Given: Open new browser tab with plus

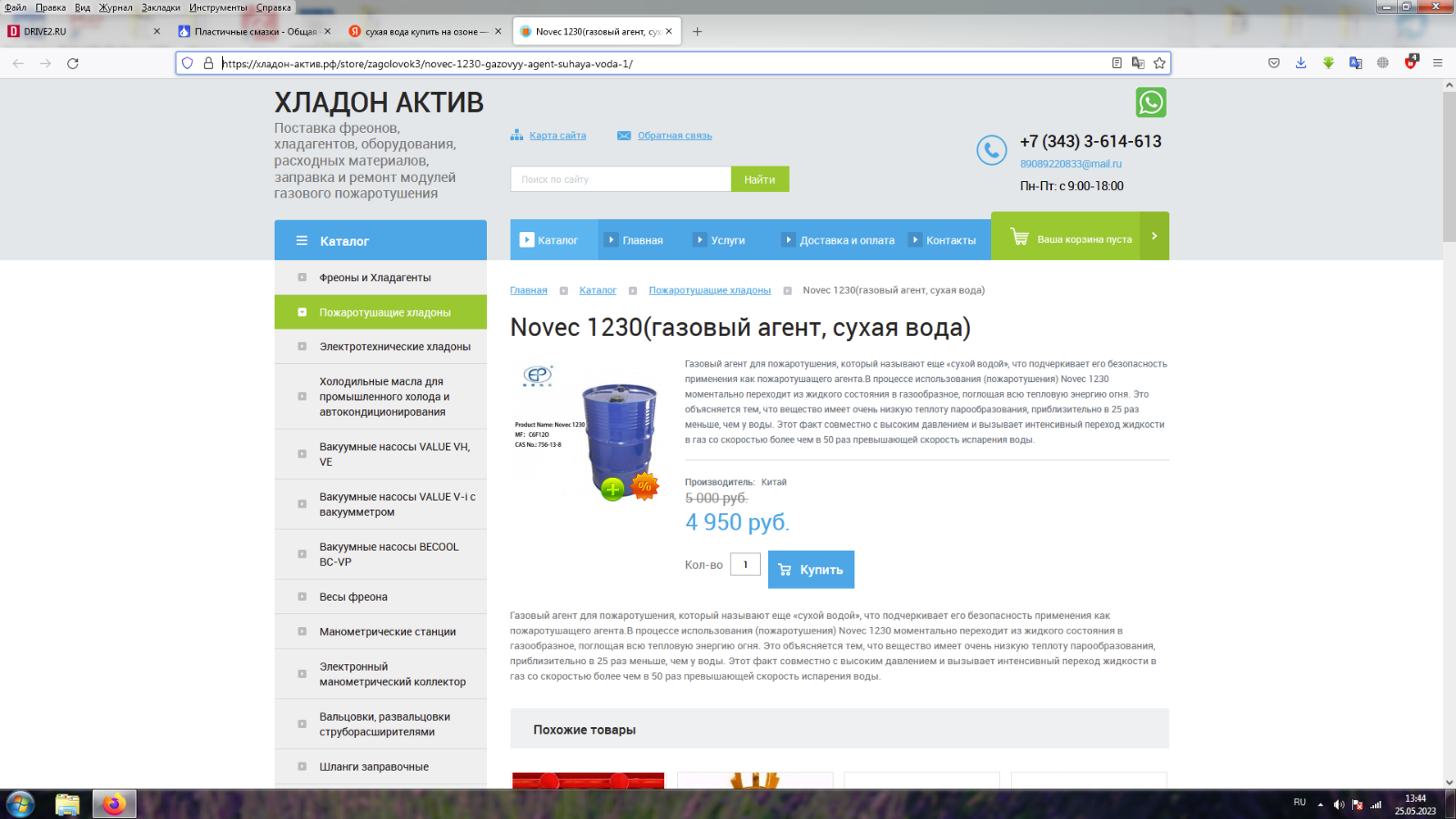Looking at the screenshot, I should [x=697, y=31].
